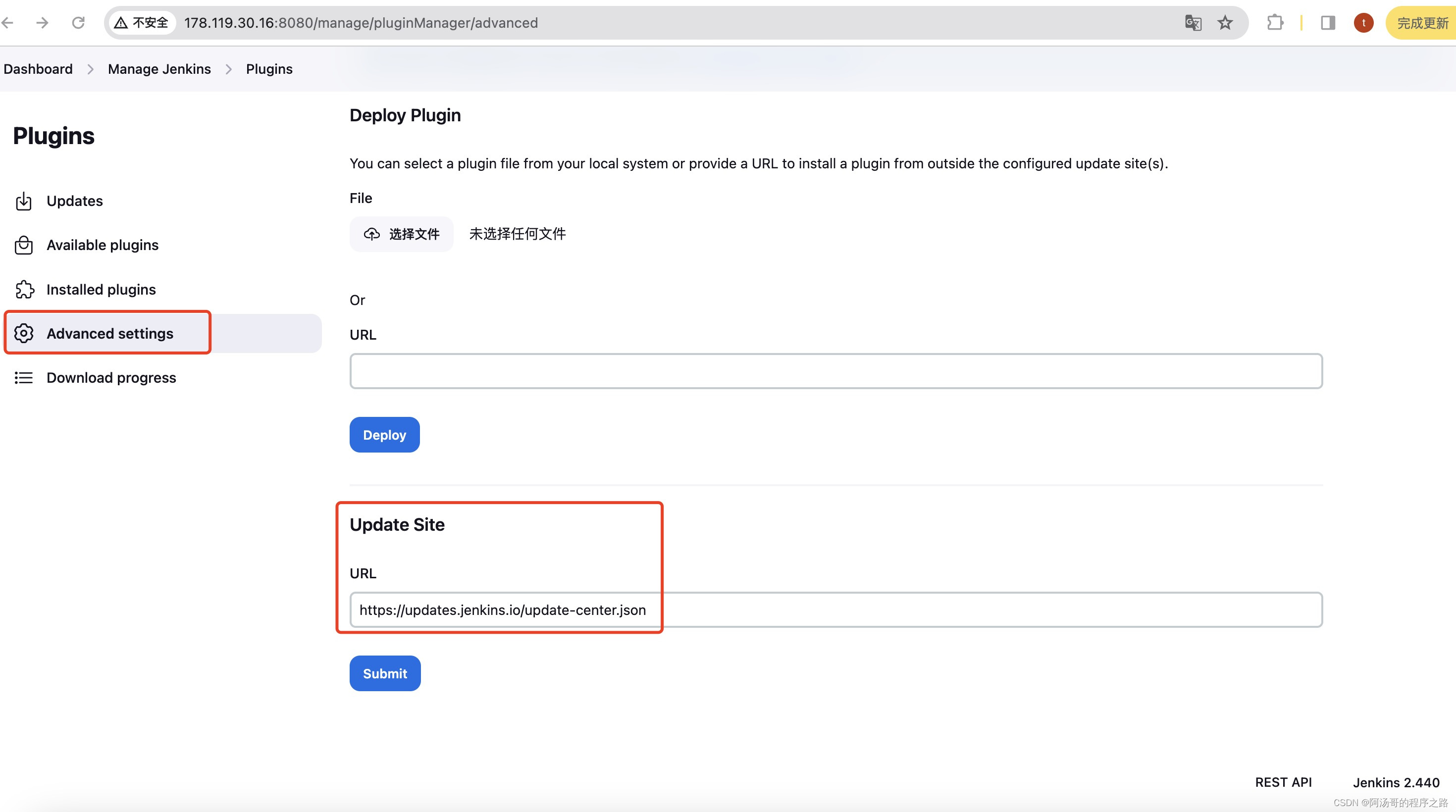The height and width of the screenshot is (812, 1456).
Task: Bookmark this page with the star icon
Action: [1225, 23]
